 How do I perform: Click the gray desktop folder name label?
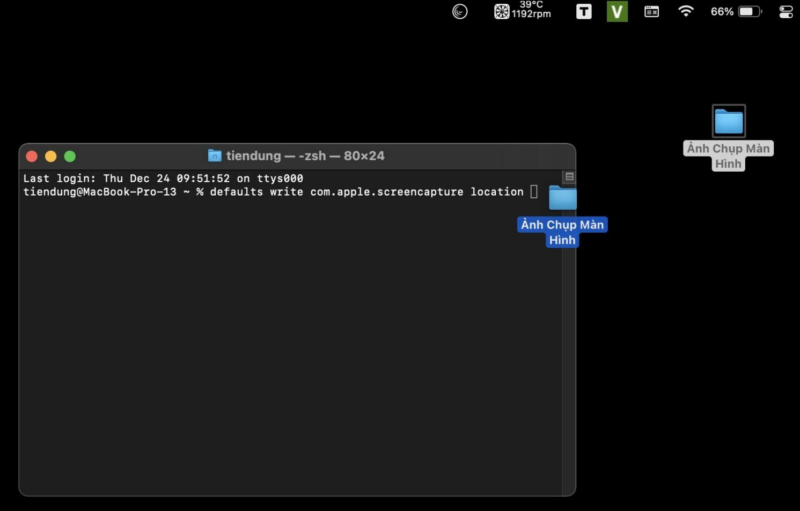tap(728, 155)
